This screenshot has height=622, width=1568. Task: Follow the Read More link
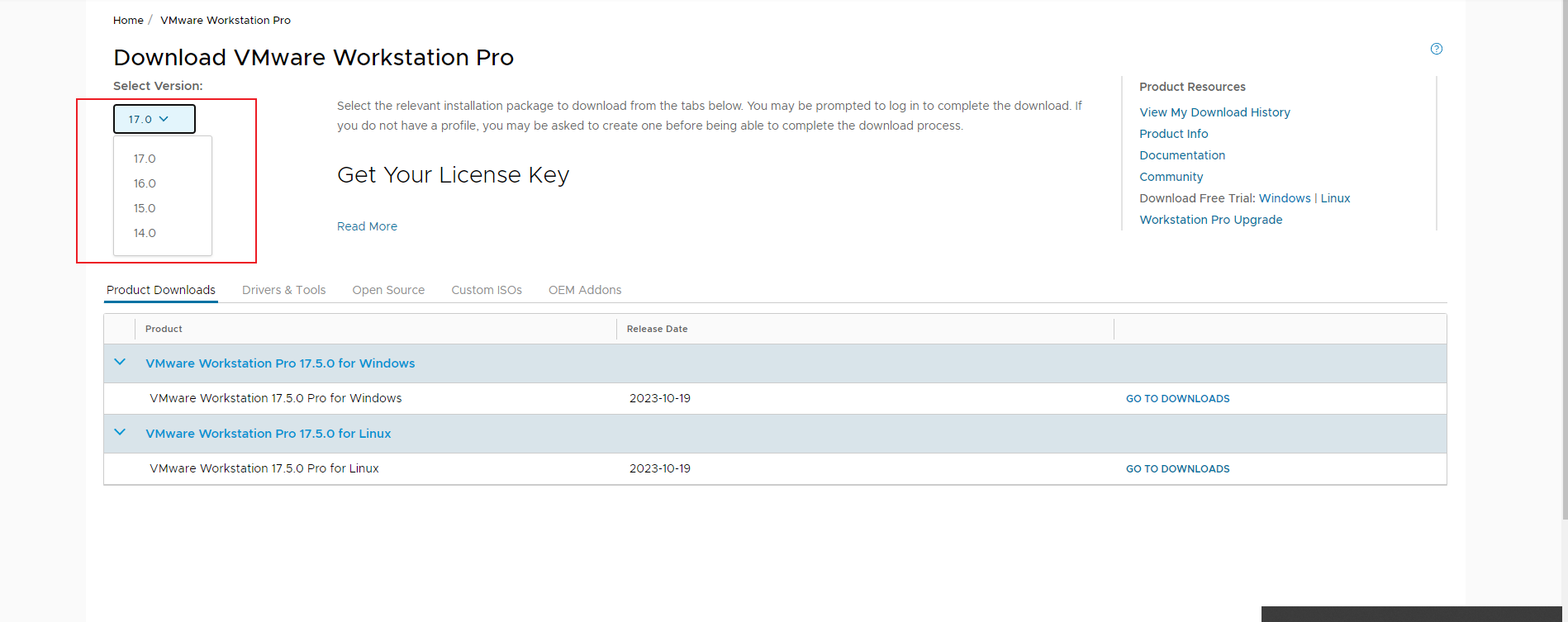(x=367, y=226)
